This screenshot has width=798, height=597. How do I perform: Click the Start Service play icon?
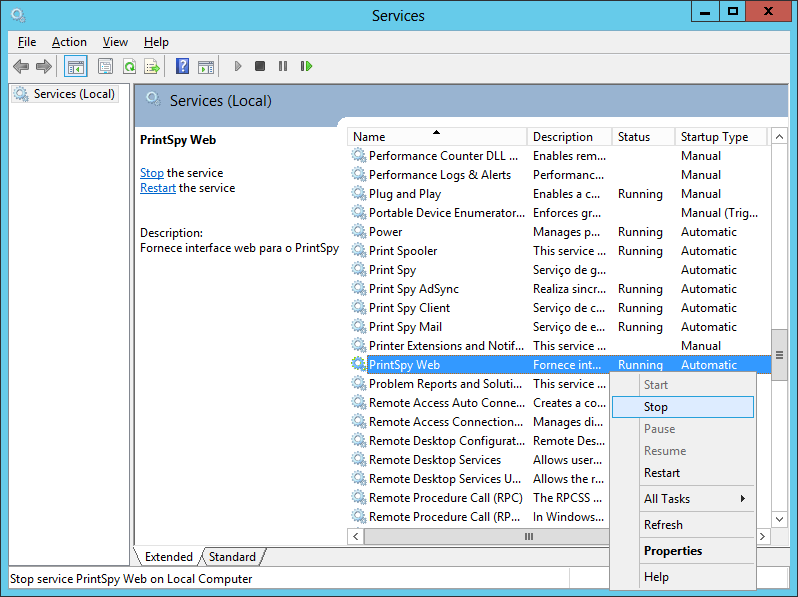point(238,66)
